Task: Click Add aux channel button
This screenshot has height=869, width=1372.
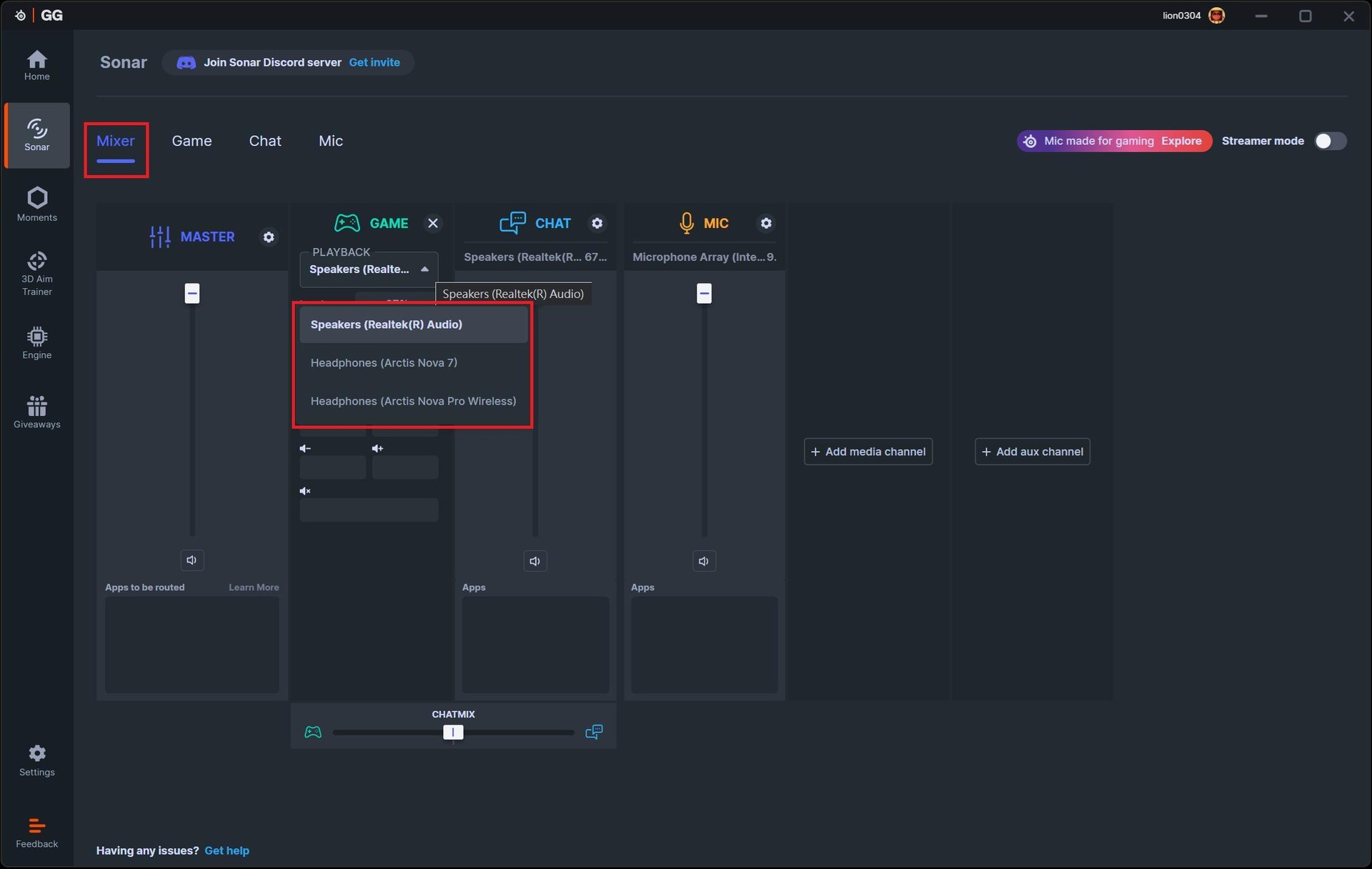Action: click(x=1033, y=452)
